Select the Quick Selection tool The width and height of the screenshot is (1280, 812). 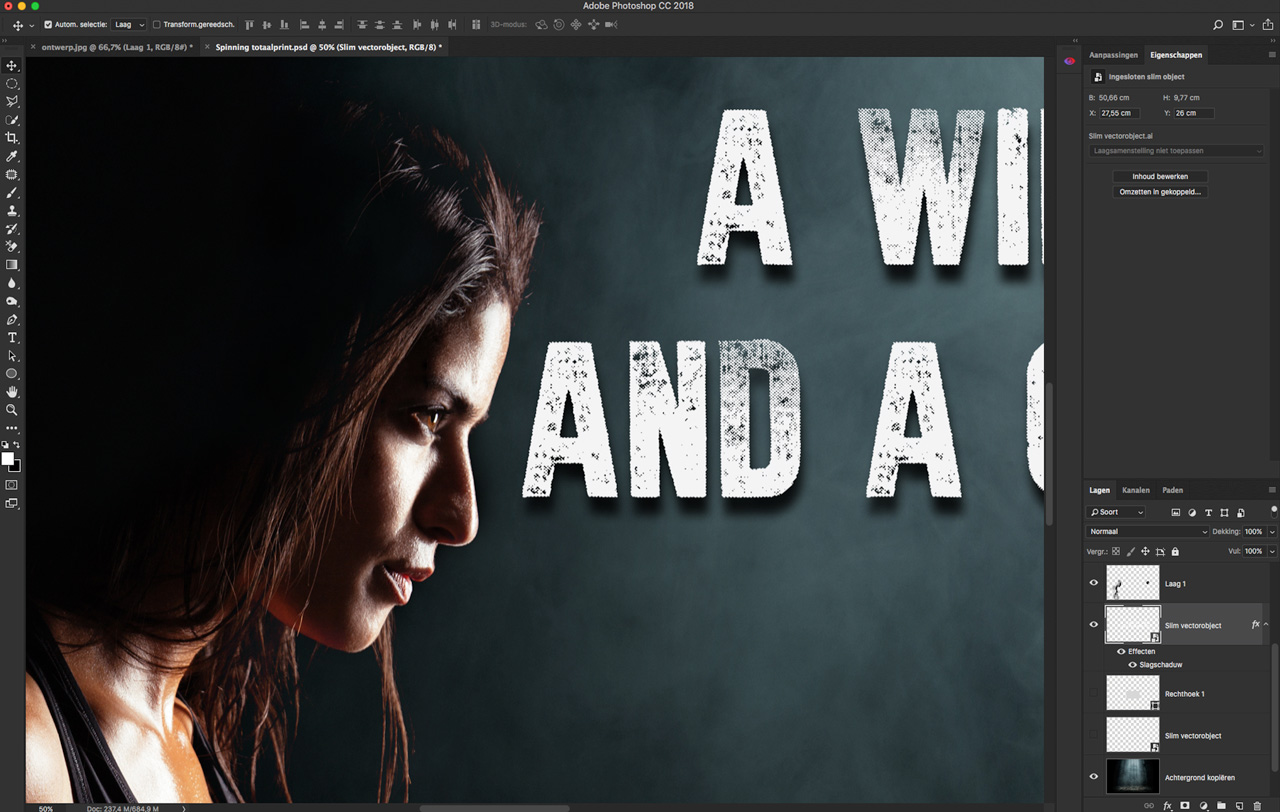click(12, 120)
